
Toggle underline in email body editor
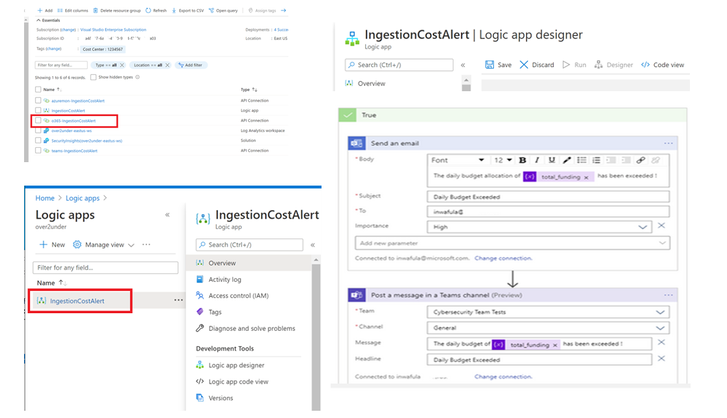552,160
